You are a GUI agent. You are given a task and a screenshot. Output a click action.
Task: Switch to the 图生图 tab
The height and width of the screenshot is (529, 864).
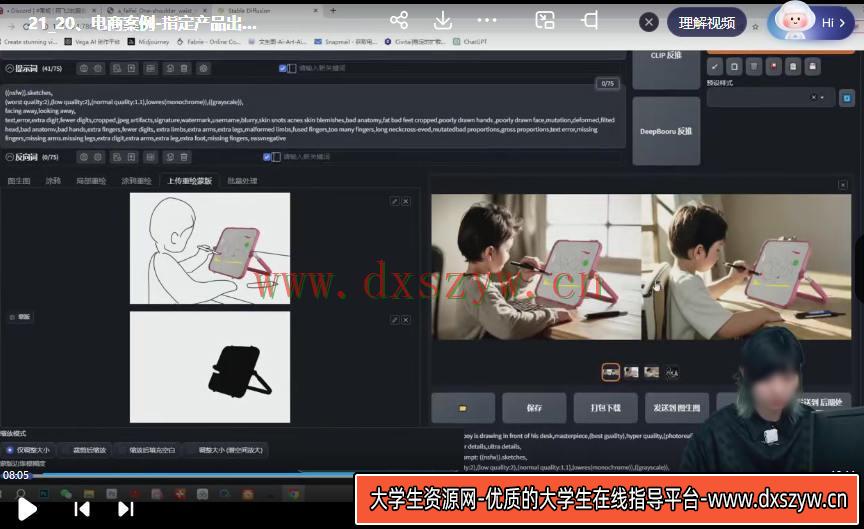tap(19, 181)
